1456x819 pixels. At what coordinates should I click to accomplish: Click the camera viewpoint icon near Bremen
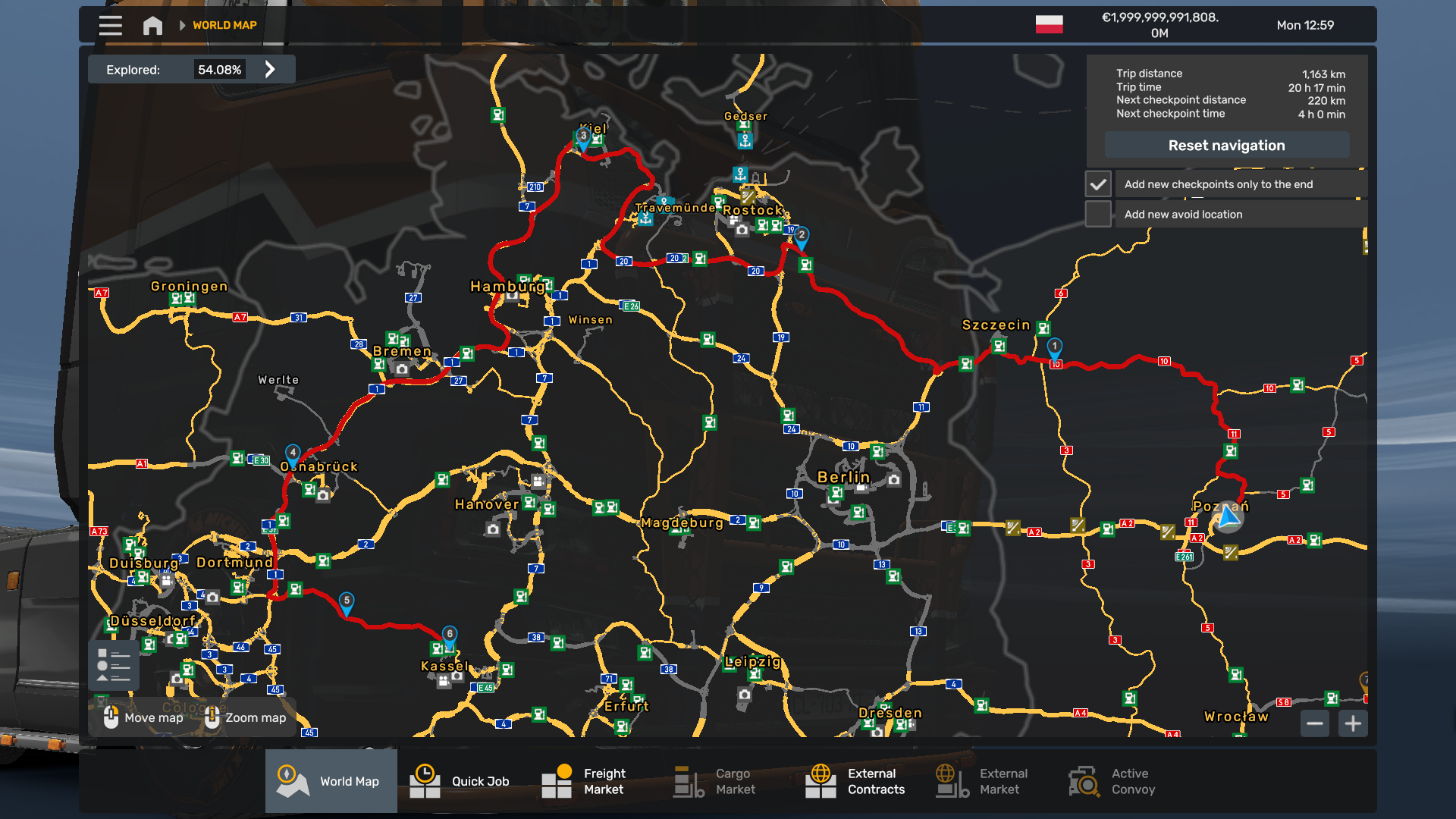click(x=402, y=369)
